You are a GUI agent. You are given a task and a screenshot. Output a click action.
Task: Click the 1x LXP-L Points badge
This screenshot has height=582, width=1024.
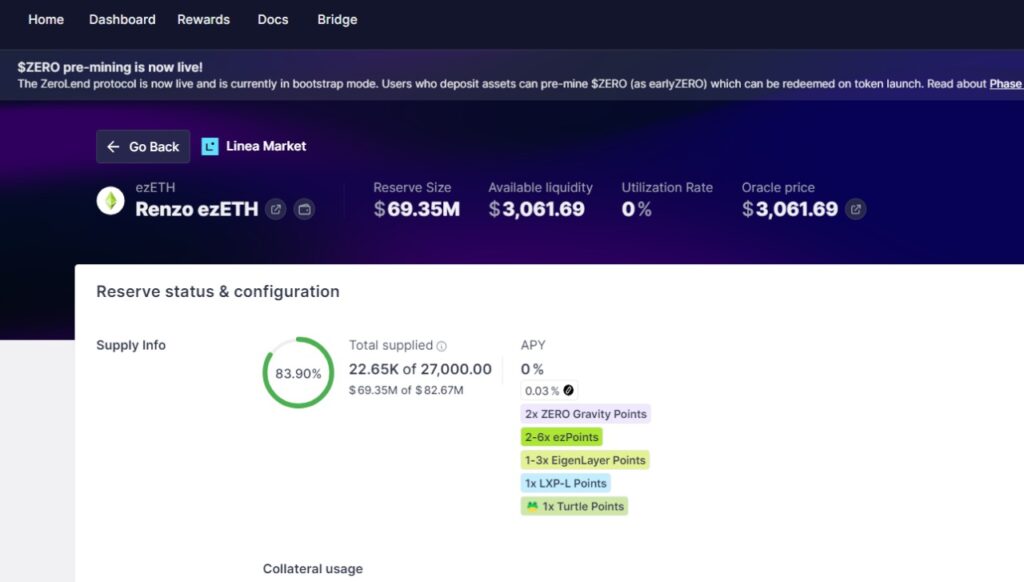[x=566, y=483]
